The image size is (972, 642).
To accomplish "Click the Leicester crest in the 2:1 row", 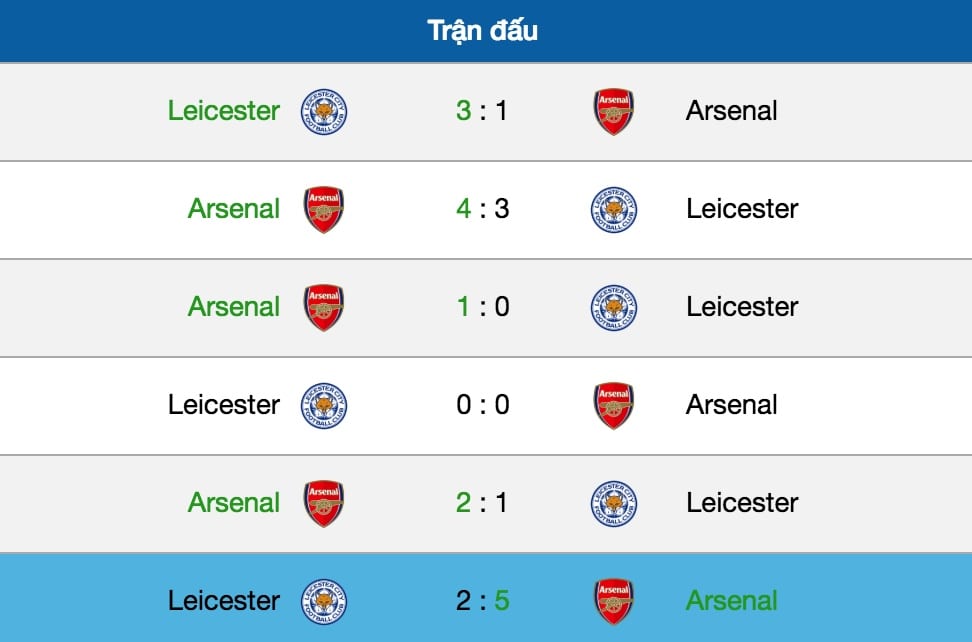I will (x=613, y=503).
